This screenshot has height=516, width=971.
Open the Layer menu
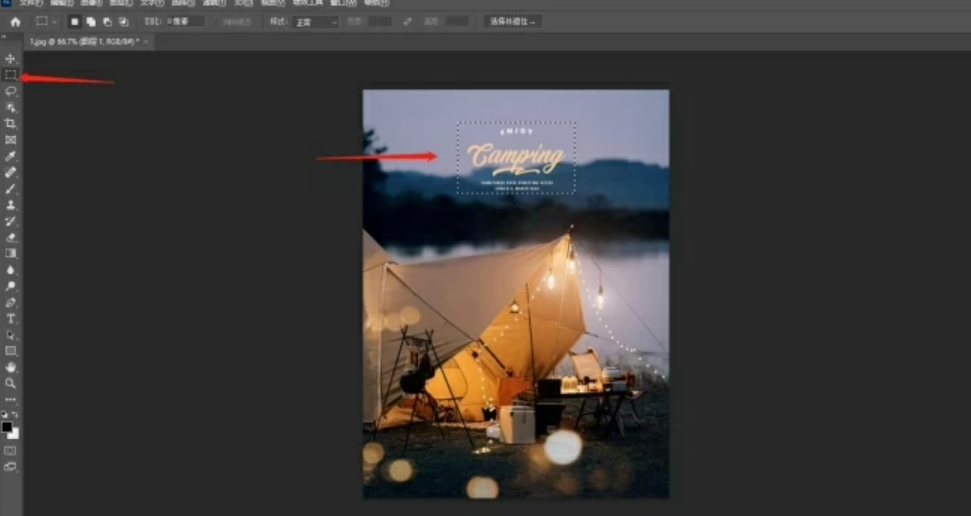[121, 3]
